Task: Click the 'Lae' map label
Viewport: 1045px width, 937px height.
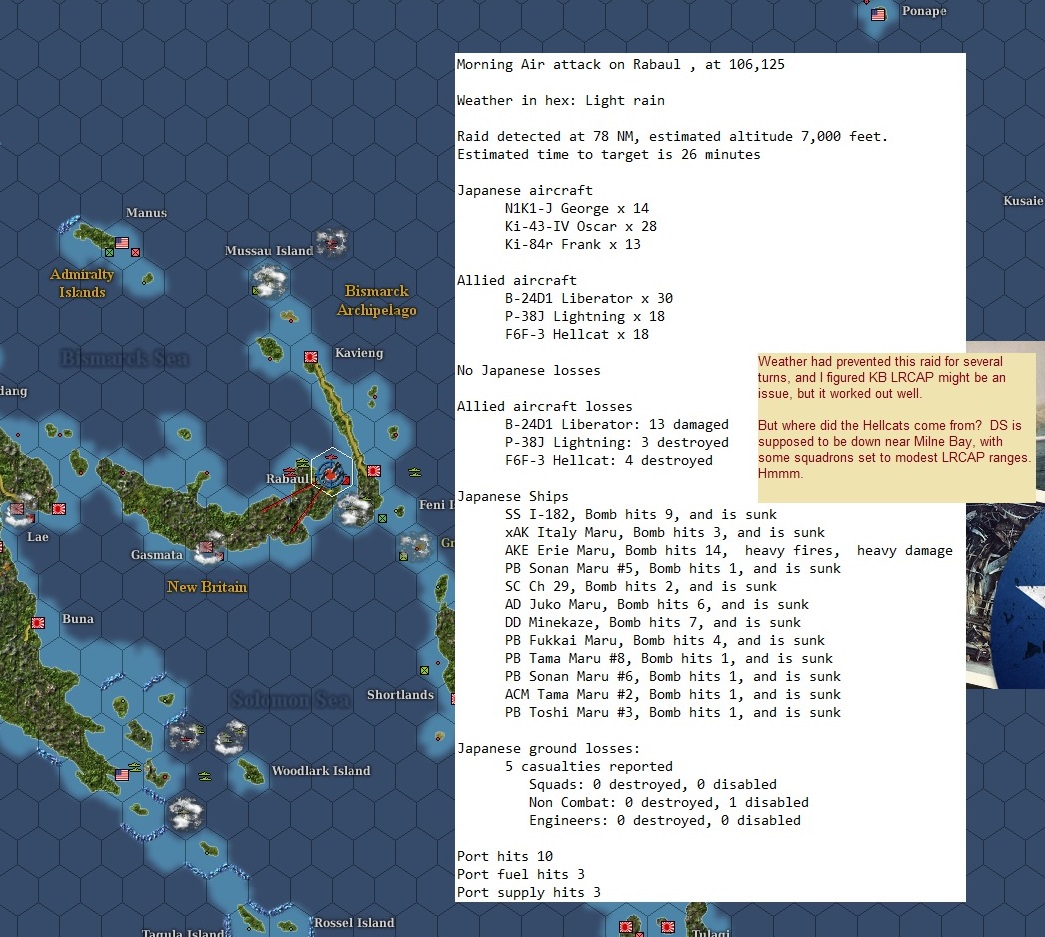Action: tap(37, 536)
